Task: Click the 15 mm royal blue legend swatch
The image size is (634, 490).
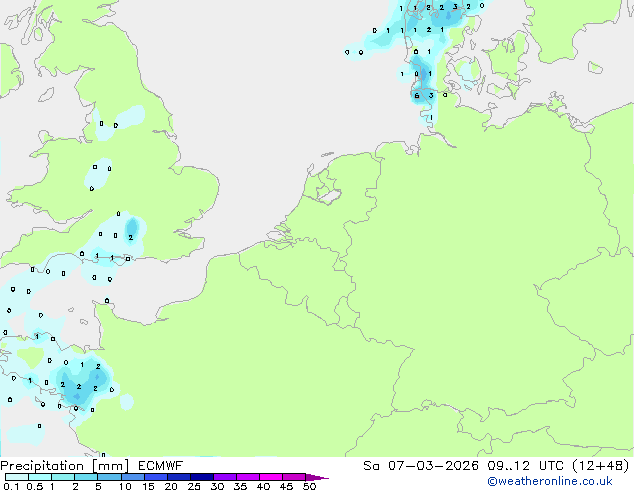Action: pyautogui.click(x=156, y=477)
